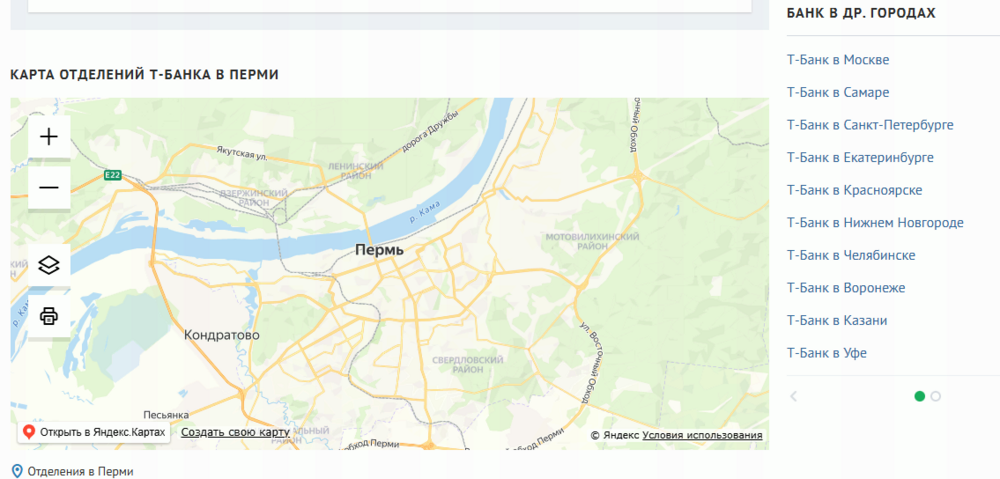Zoom in the map with plus button

tap(49, 136)
